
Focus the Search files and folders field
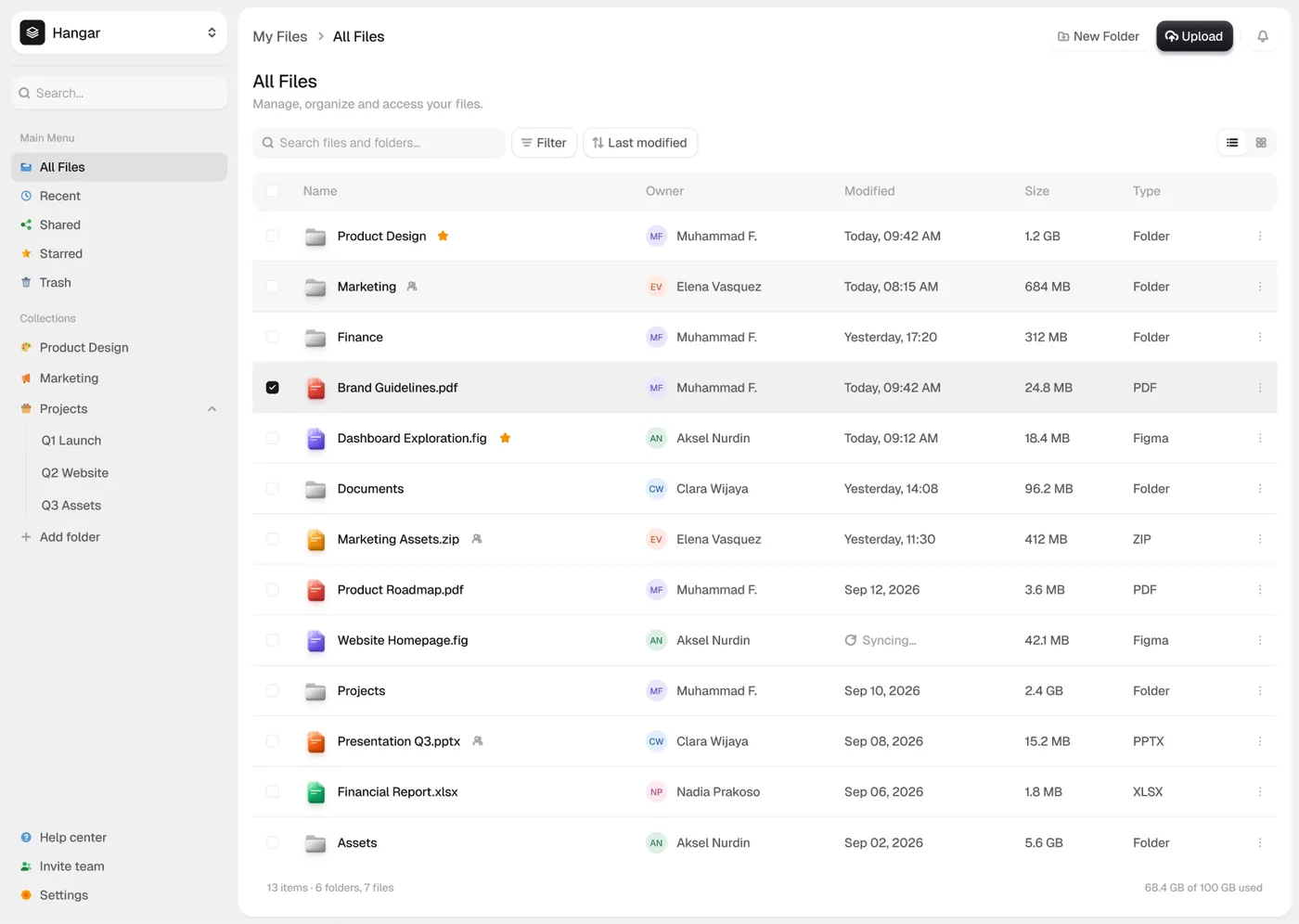379,143
